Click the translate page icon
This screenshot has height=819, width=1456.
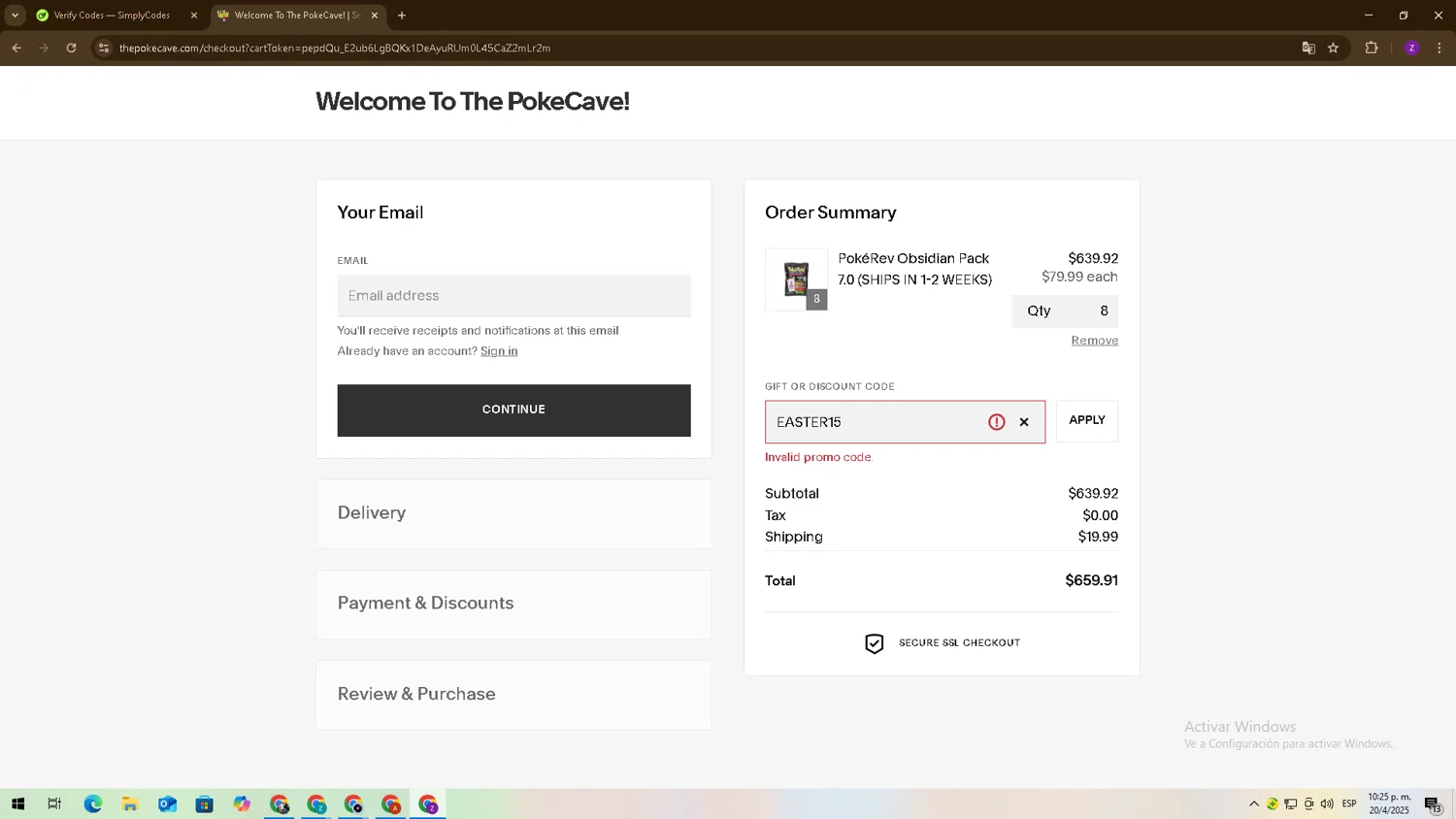click(x=1308, y=48)
